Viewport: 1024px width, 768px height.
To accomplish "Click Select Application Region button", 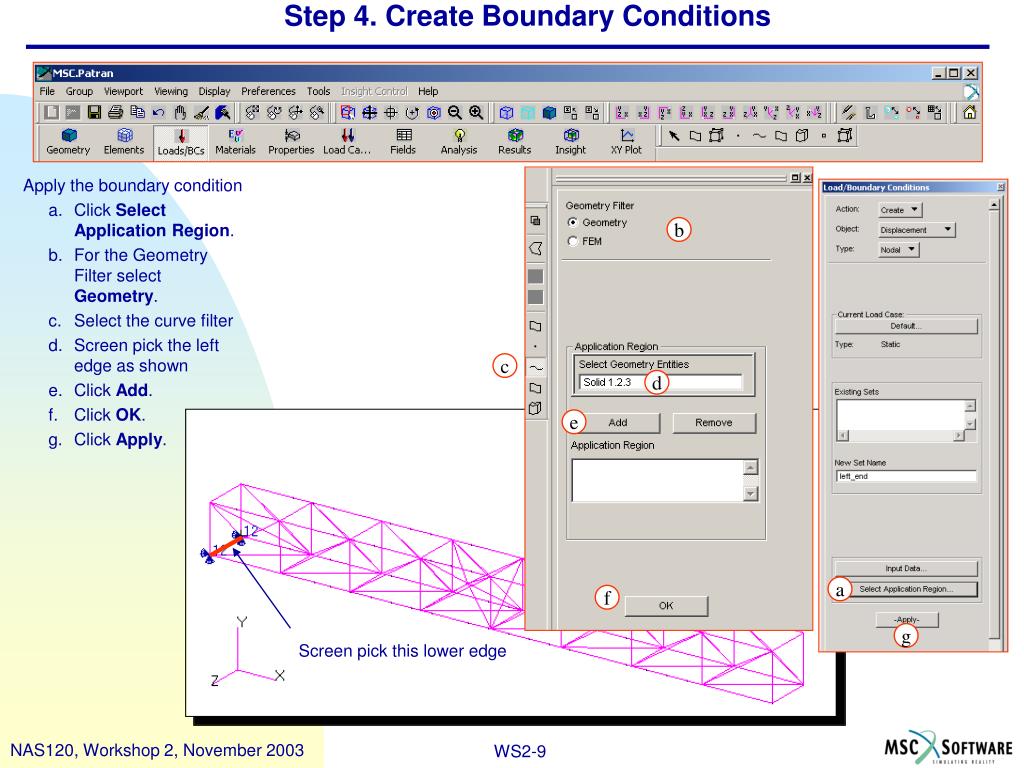I will pos(906,589).
